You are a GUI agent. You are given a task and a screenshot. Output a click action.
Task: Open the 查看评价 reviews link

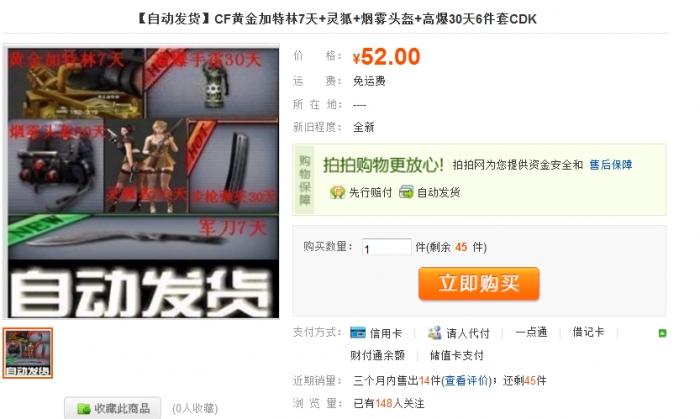[x=466, y=380]
